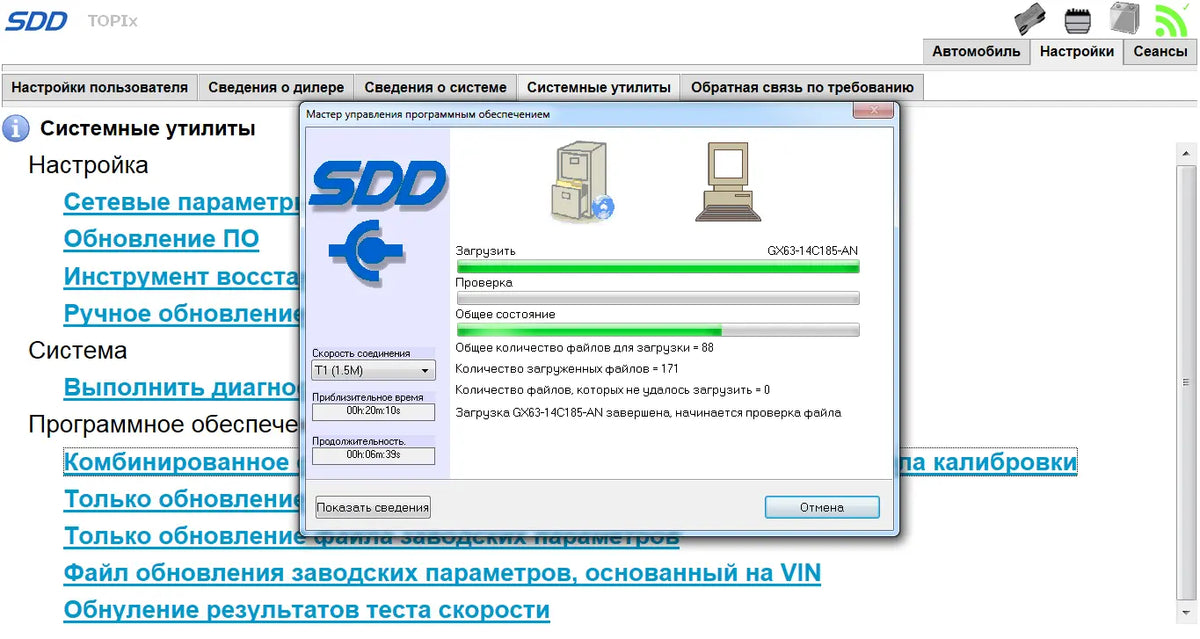Image resolution: width=1200 pixels, height=639 pixels.
Task: Open the TOPIx link in the header
Action: (112, 20)
